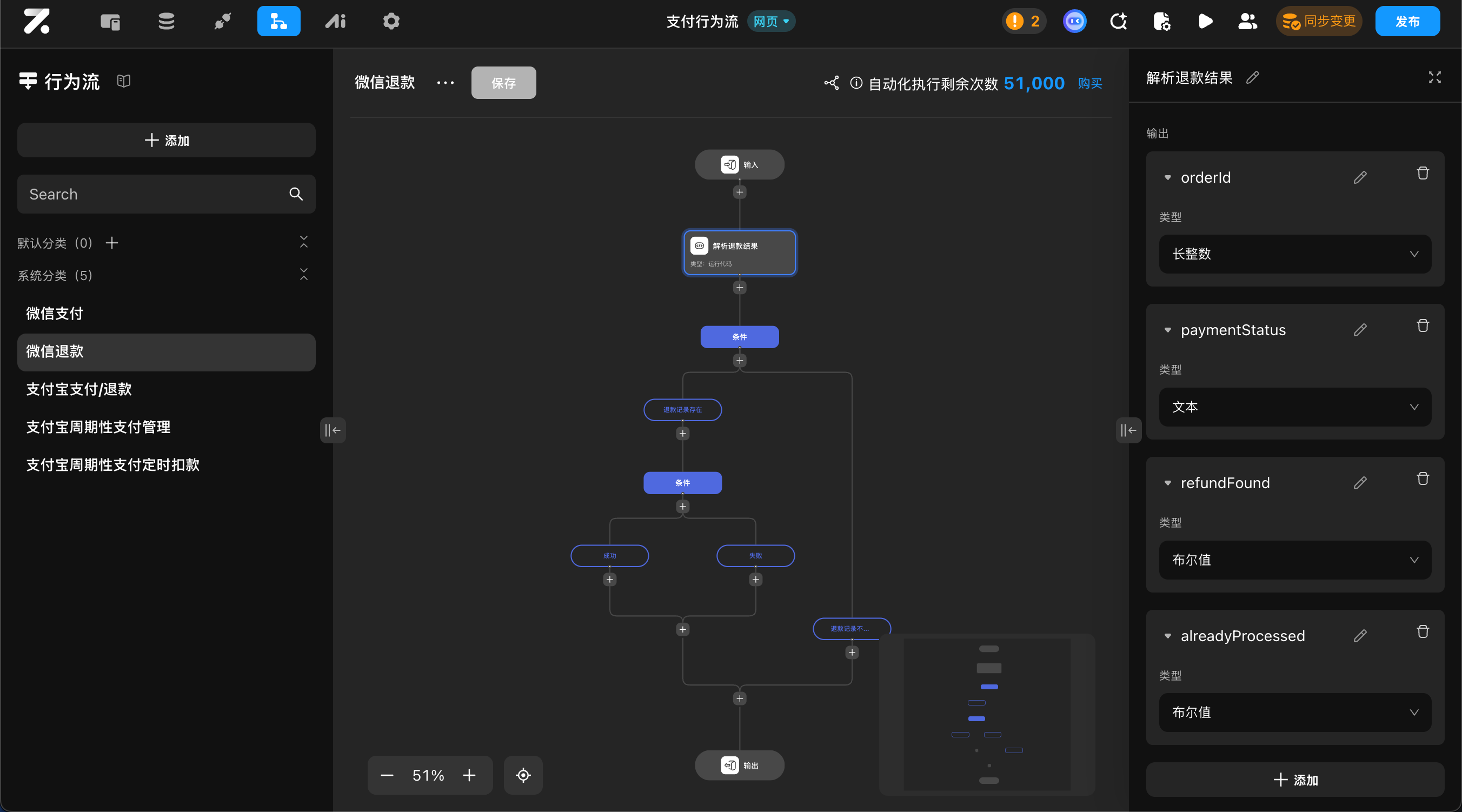The width and height of the screenshot is (1462, 812).
Task: Collapse the 系统分类 category
Action: coord(304,275)
